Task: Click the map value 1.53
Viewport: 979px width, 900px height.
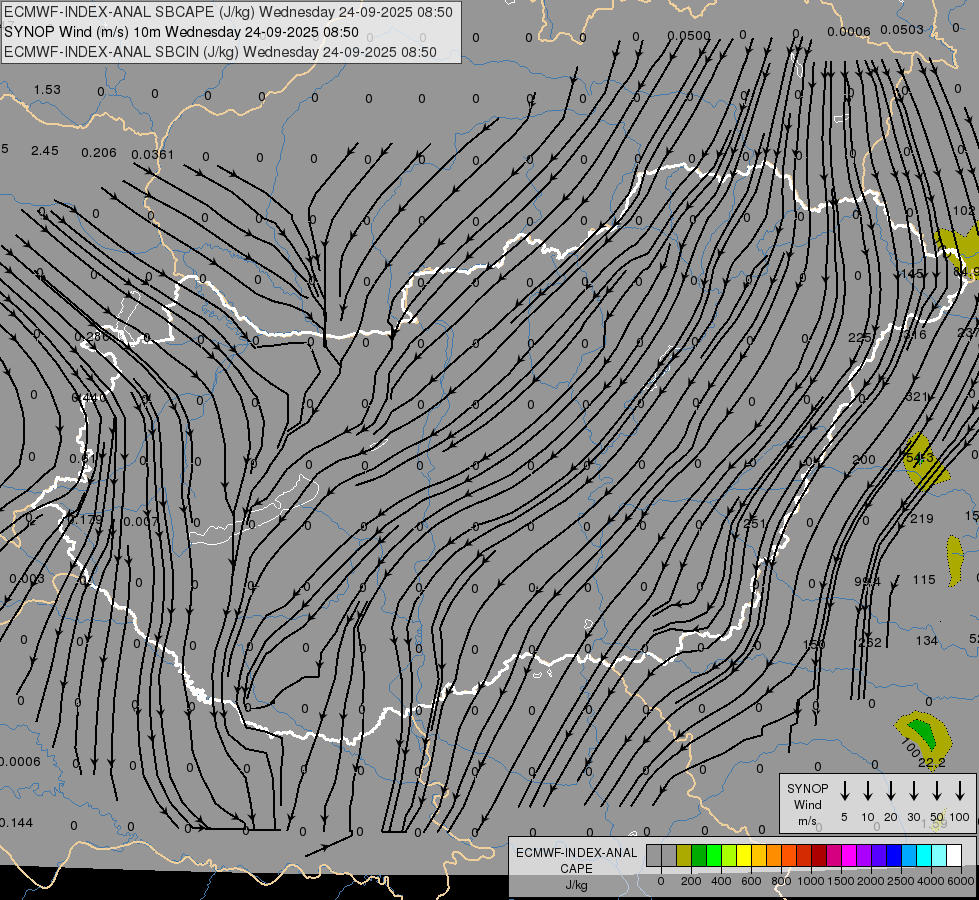Action: click(47, 89)
